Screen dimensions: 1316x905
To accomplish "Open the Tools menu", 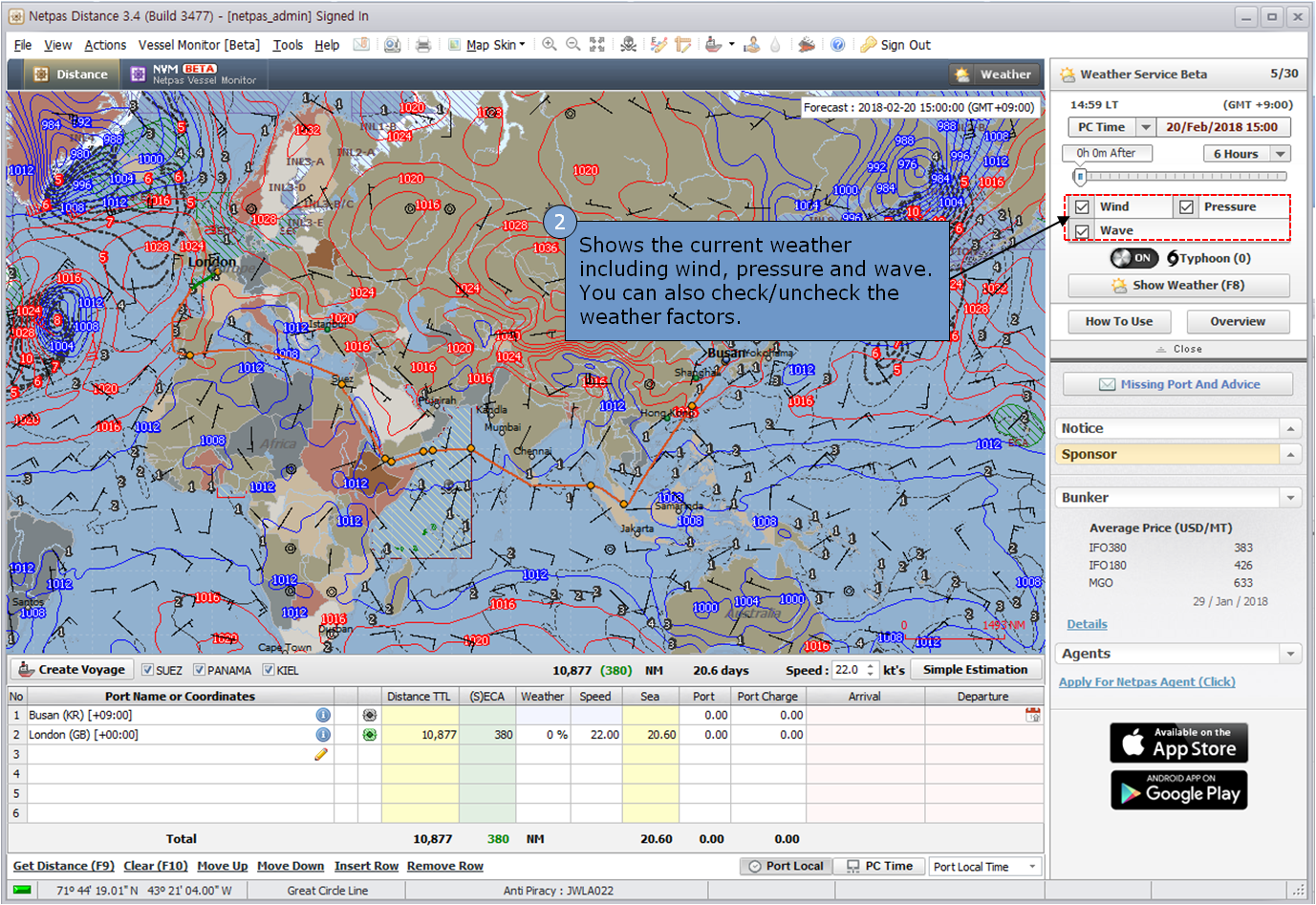I will pyautogui.click(x=288, y=45).
